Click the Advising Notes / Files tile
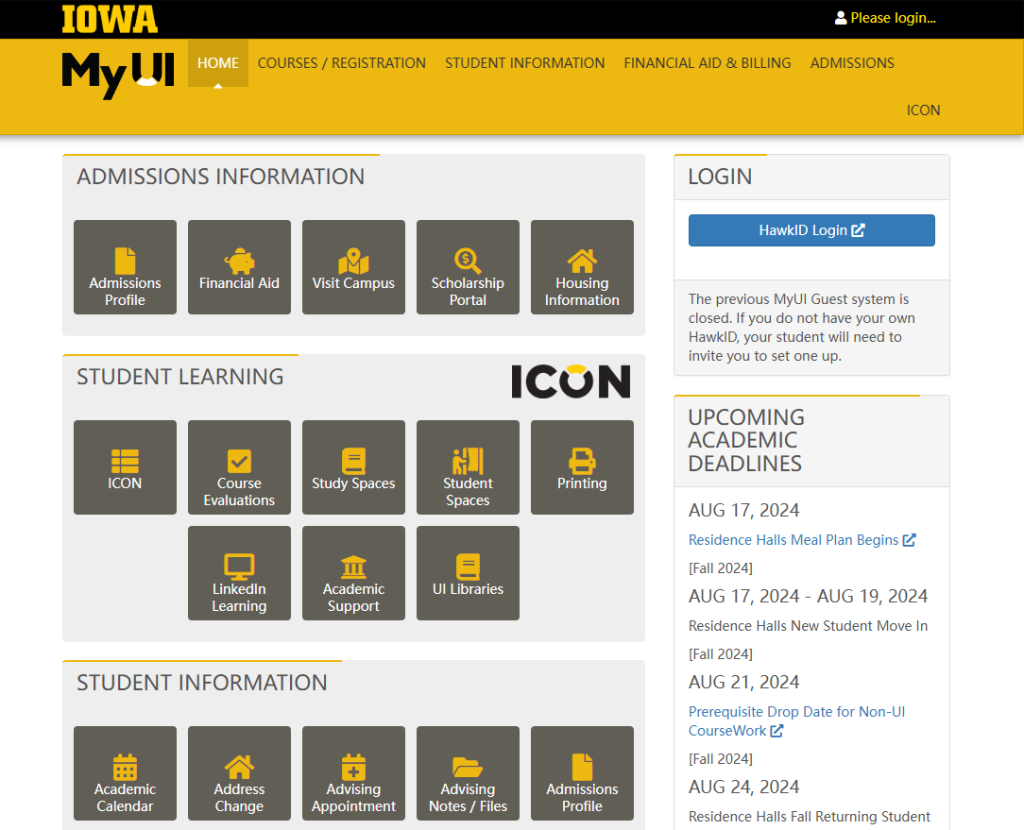The height and width of the screenshot is (830, 1024). click(x=468, y=773)
